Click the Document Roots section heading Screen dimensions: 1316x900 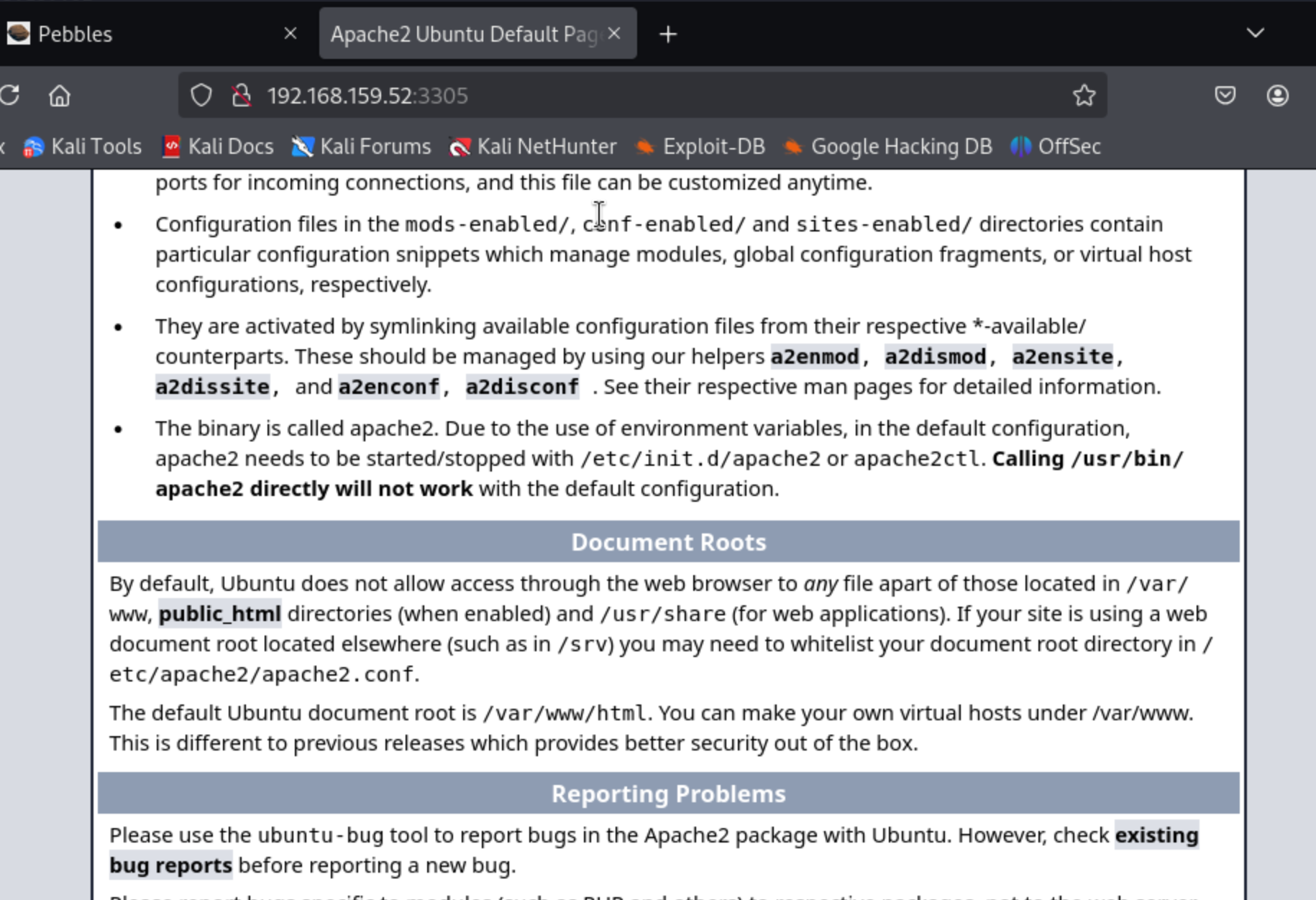[668, 542]
